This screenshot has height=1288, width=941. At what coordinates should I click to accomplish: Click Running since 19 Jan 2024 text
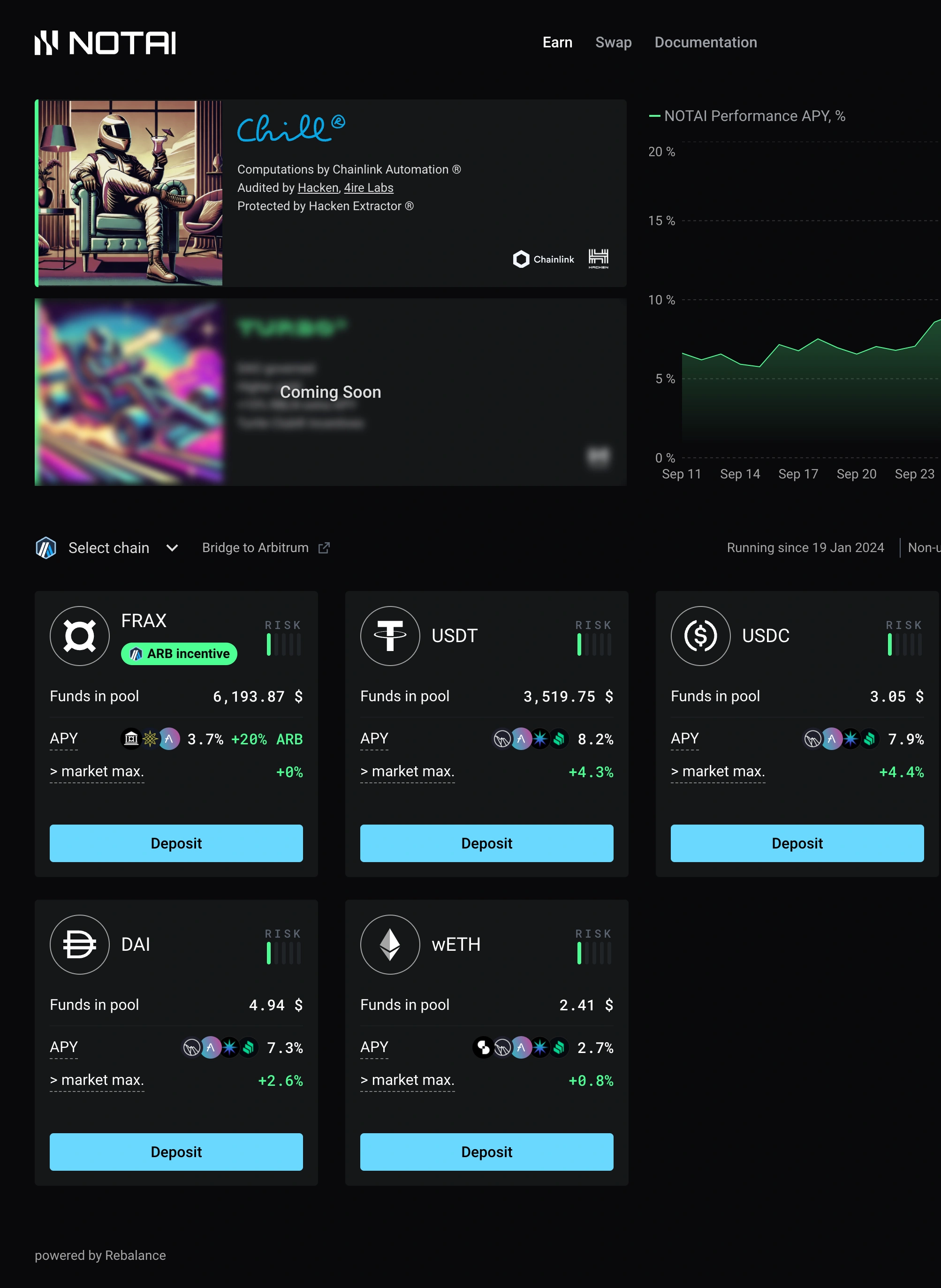(x=805, y=548)
